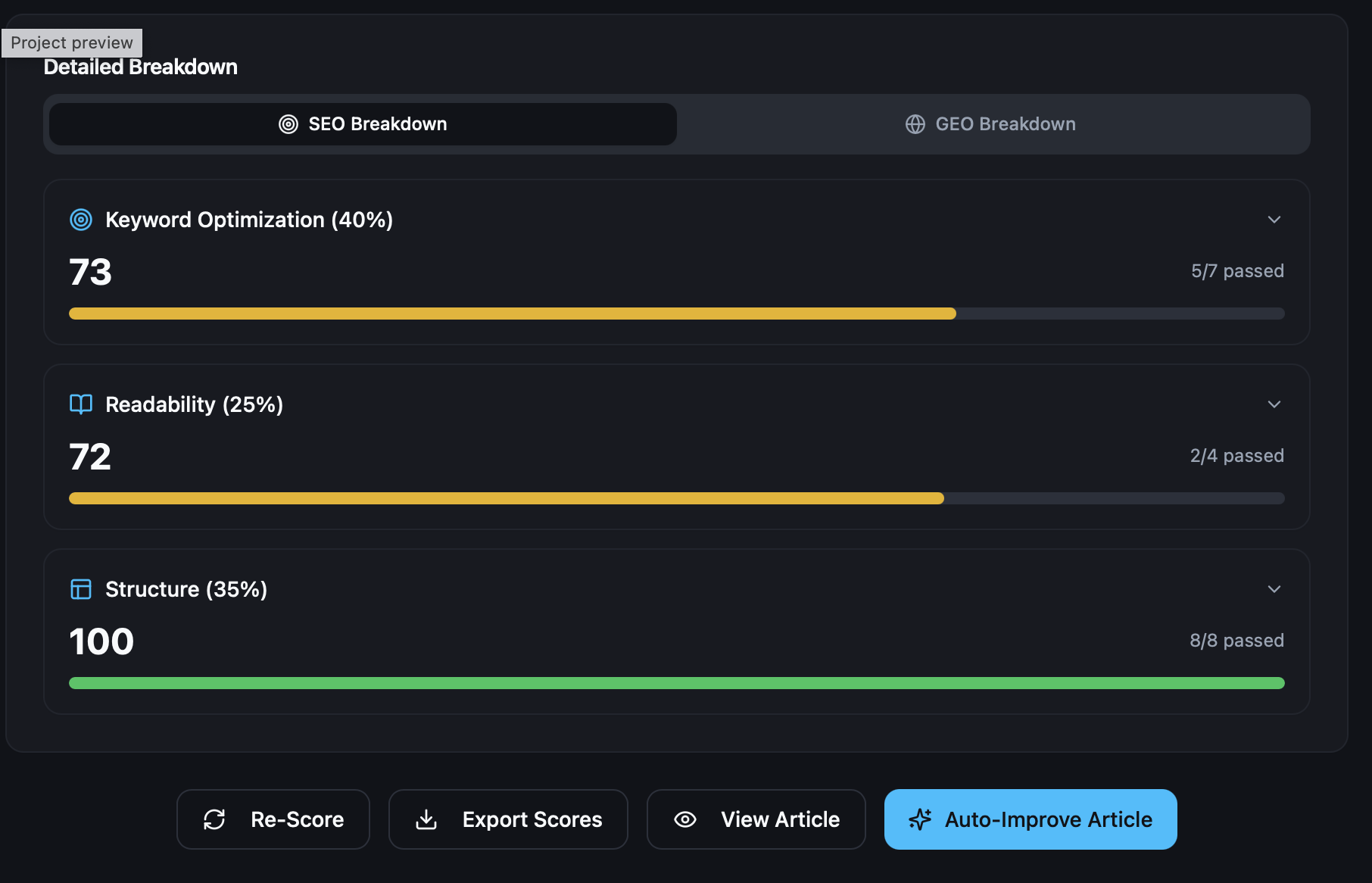
Task: Click the 8/8 passed label
Action: [x=1237, y=641]
